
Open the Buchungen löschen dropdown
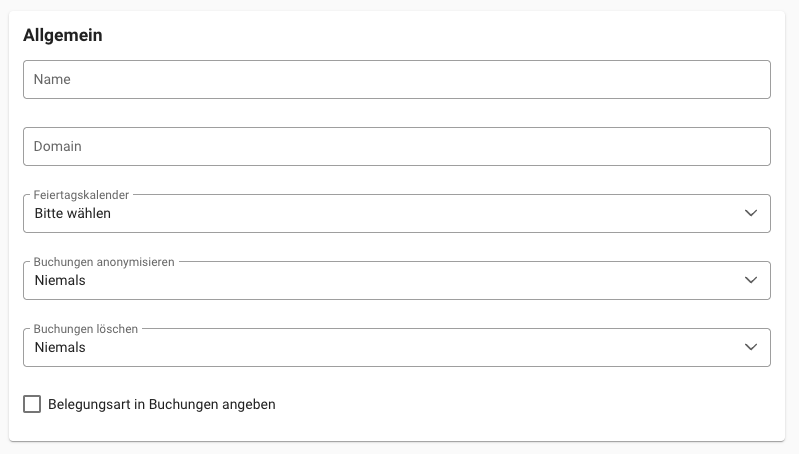pyautogui.click(x=396, y=348)
